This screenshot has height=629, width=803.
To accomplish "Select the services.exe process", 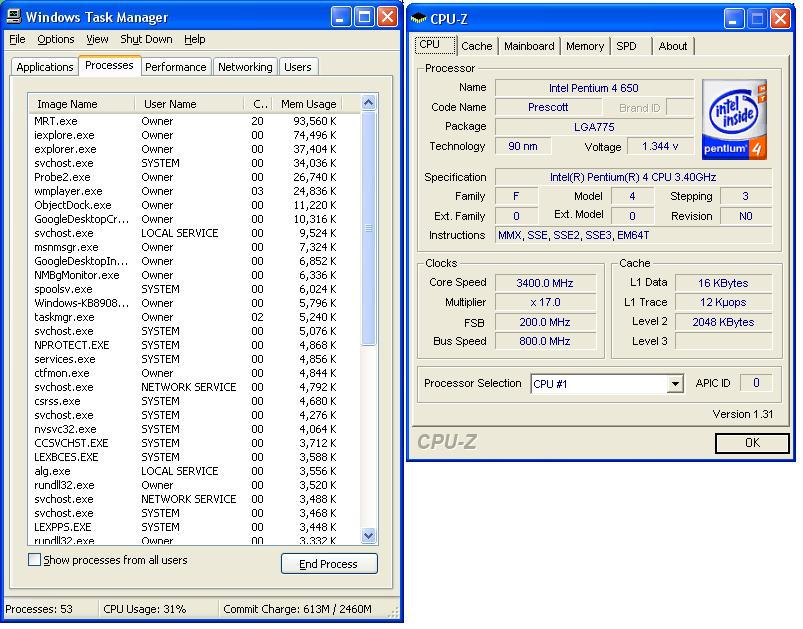I will coord(186,359).
